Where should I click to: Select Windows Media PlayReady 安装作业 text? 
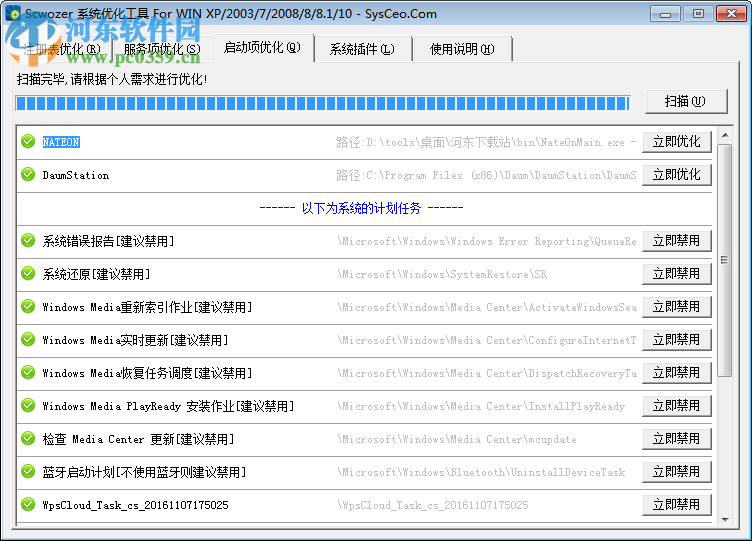point(168,406)
